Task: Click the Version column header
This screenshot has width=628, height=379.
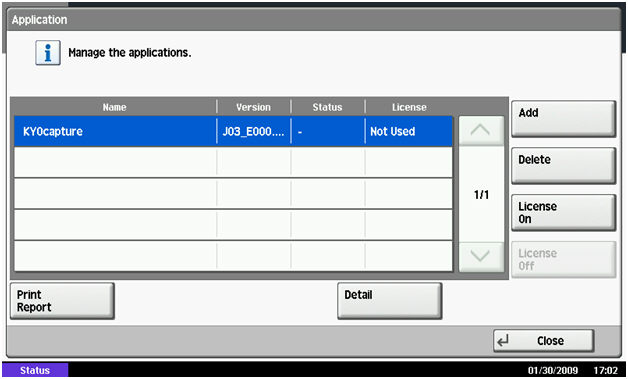Action: click(x=254, y=107)
